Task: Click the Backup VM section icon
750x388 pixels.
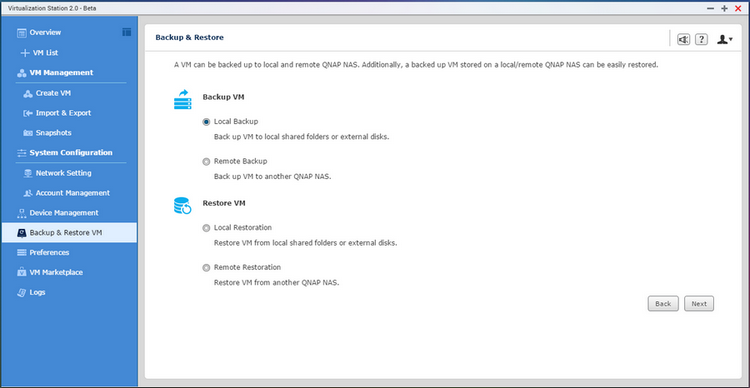Action: pos(182,100)
